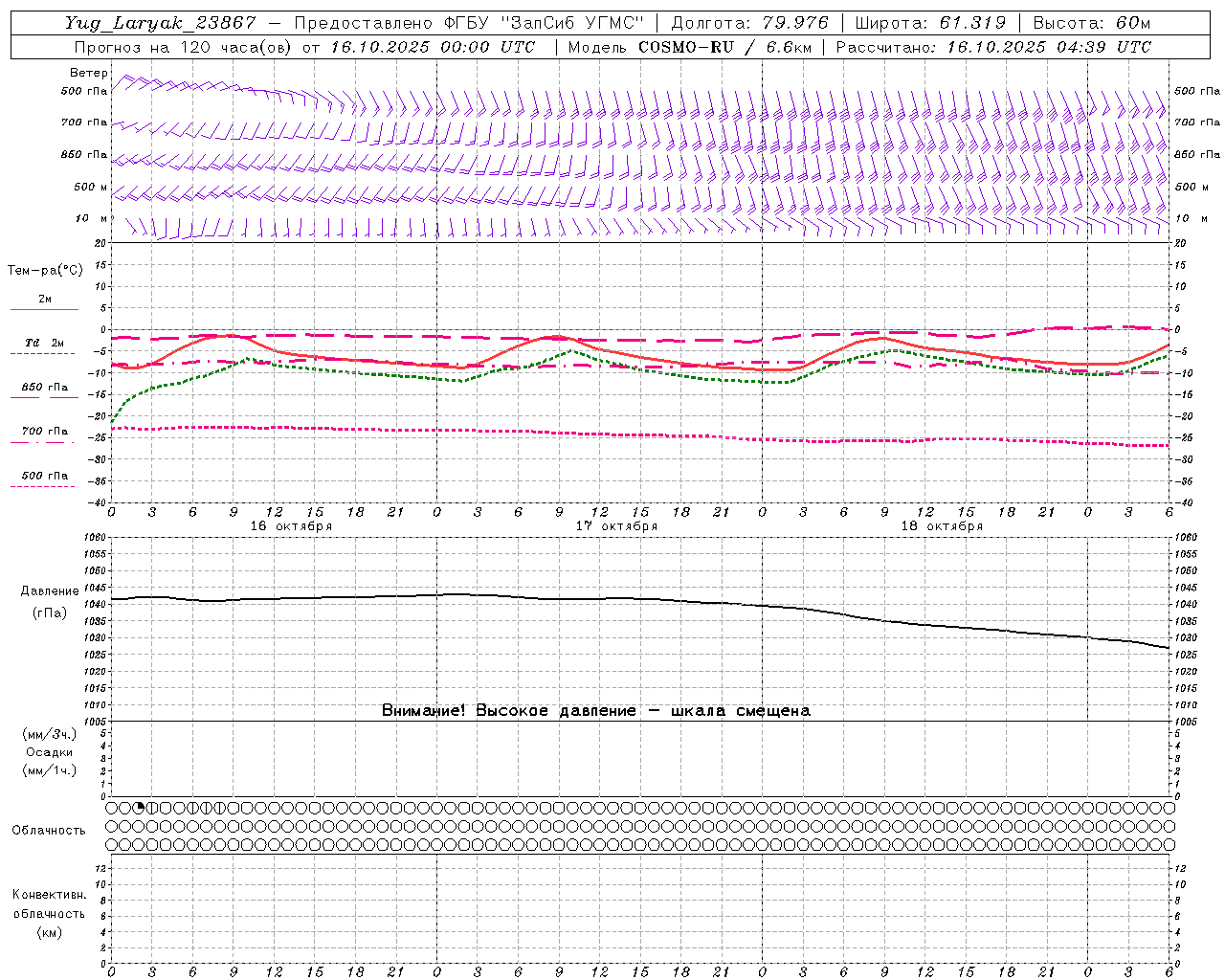This screenshot has width=1225, height=980.
Task: Click the 700 гПа wind level label on left
Action: (84, 122)
